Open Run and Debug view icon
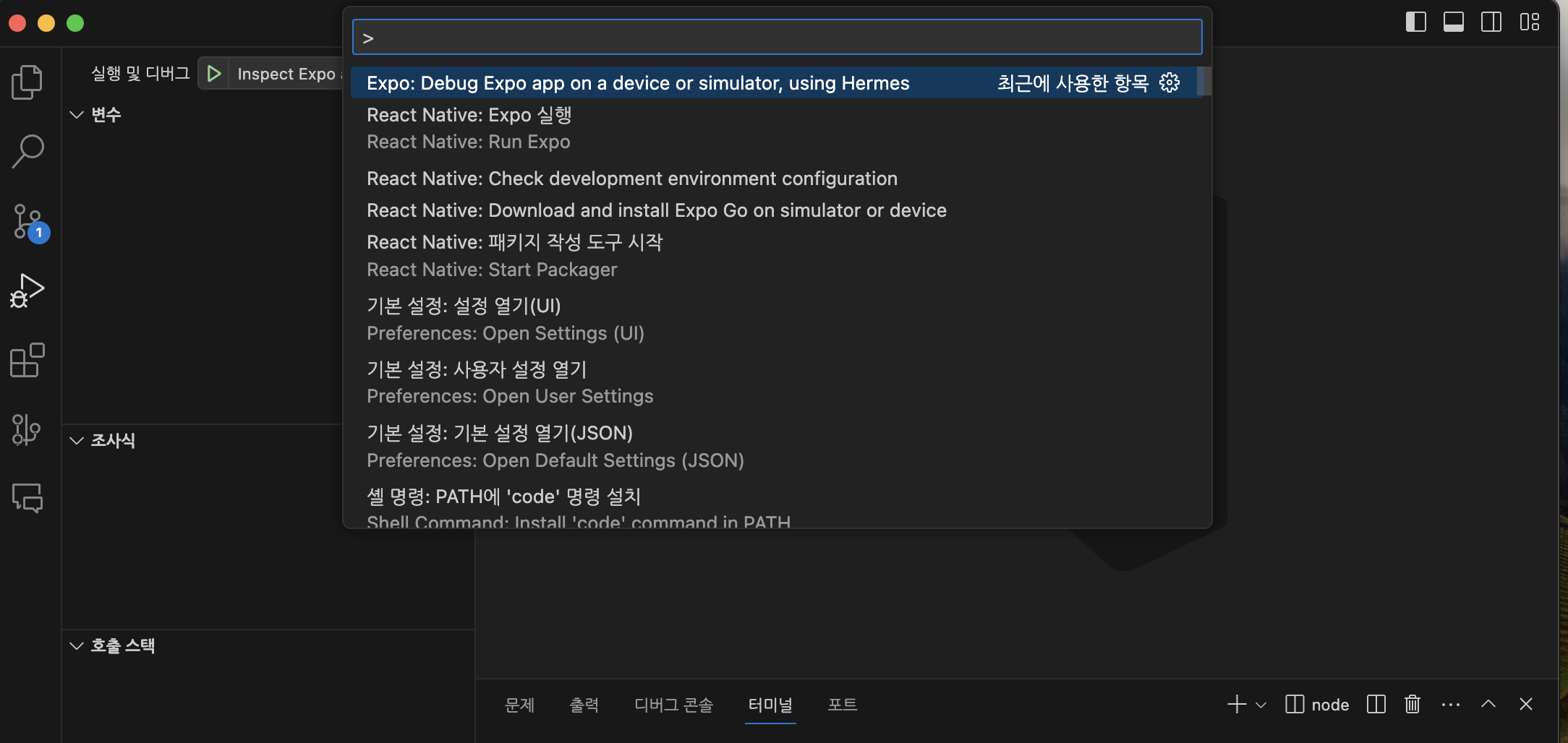1568x743 pixels. 27,291
